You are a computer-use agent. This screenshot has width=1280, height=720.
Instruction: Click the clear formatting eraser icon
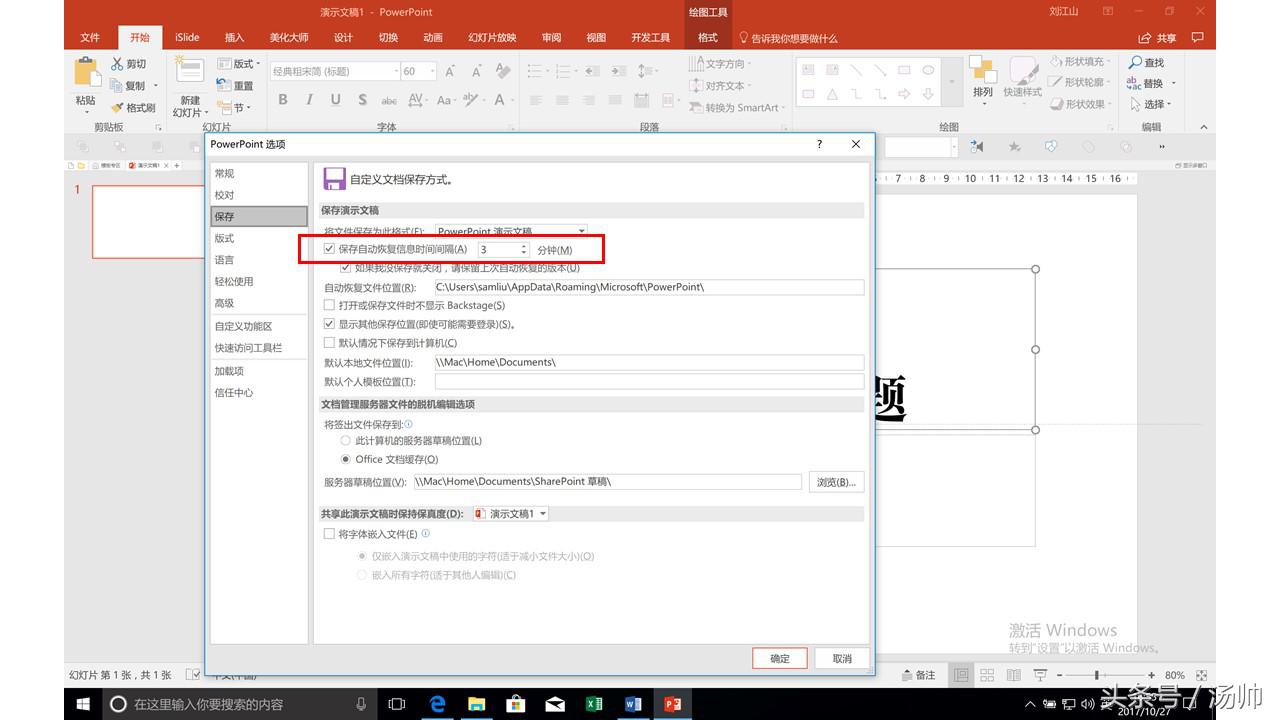click(503, 71)
